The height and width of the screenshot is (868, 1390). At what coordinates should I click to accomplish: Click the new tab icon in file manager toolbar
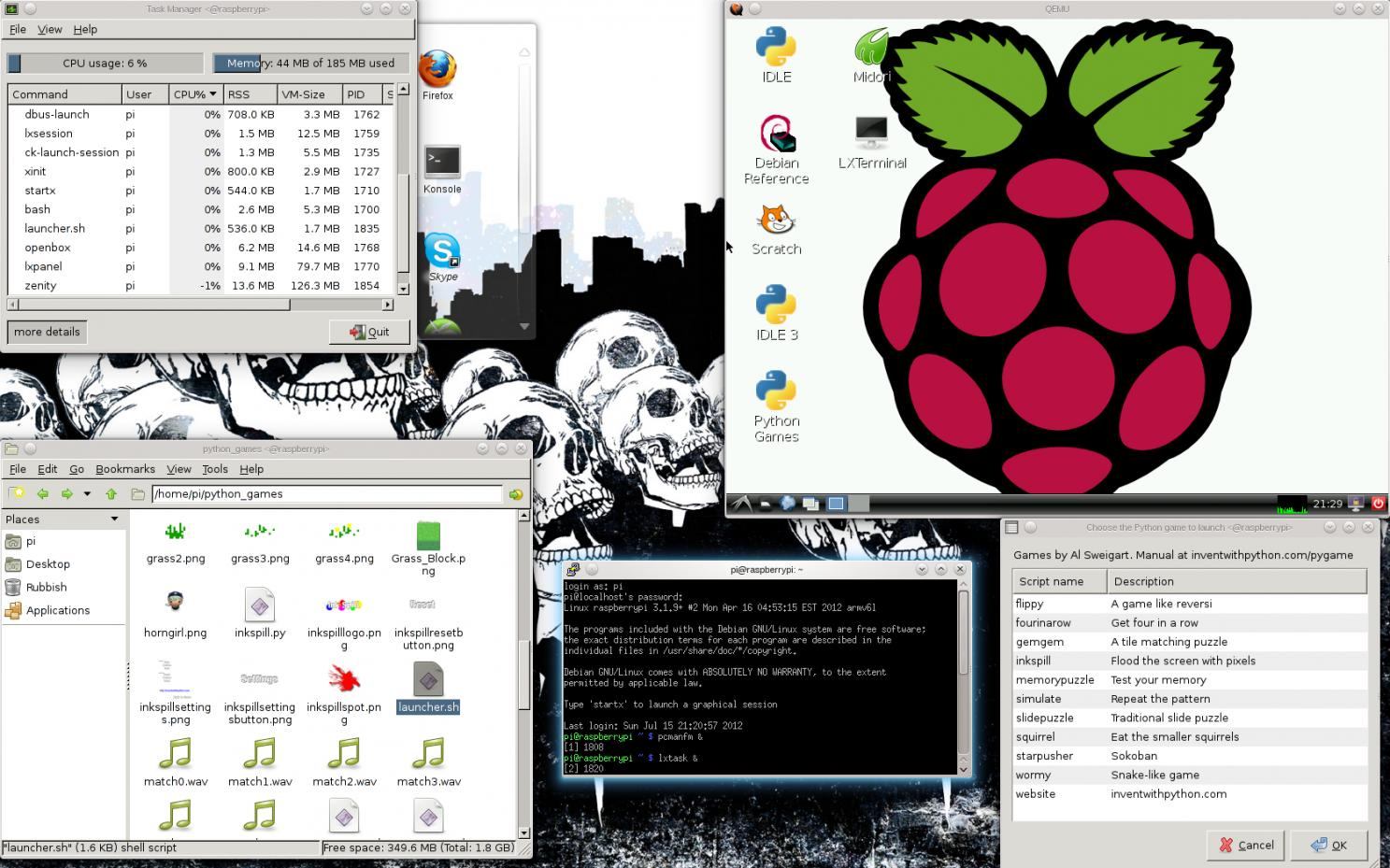17,494
